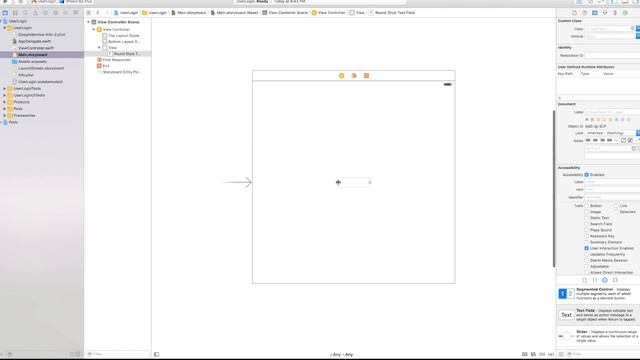Click the Exit dock icon on canvas

(x=367, y=76)
